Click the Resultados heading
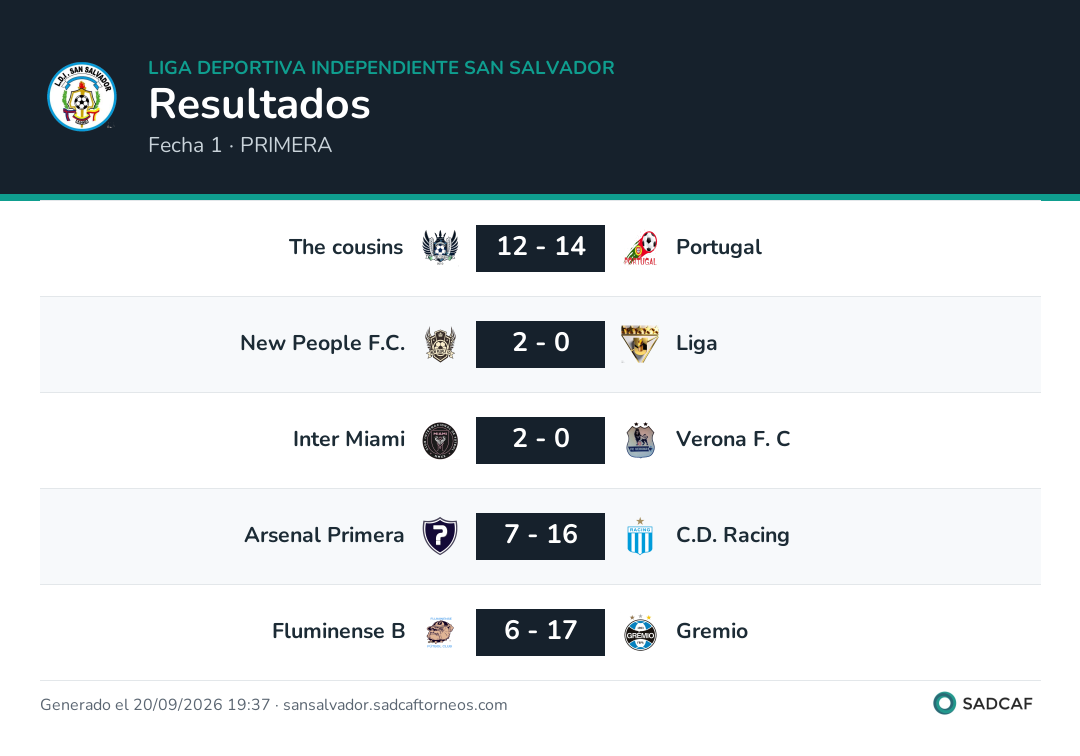This screenshot has width=1080, height=756. tap(259, 104)
